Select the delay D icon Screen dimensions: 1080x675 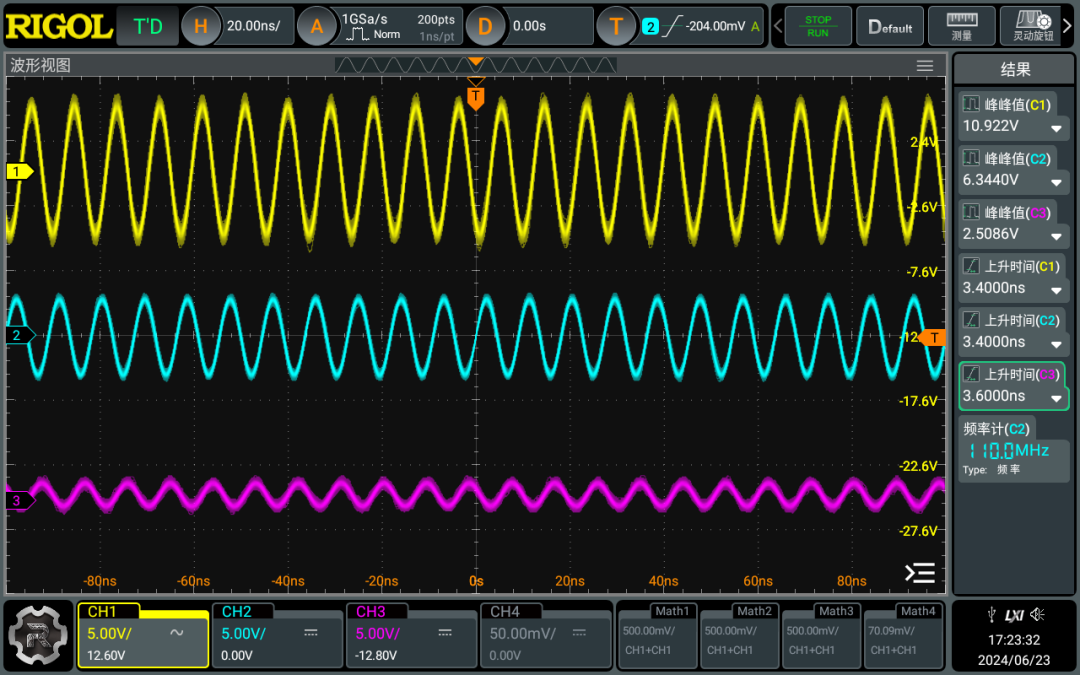[x=485, y=27]
